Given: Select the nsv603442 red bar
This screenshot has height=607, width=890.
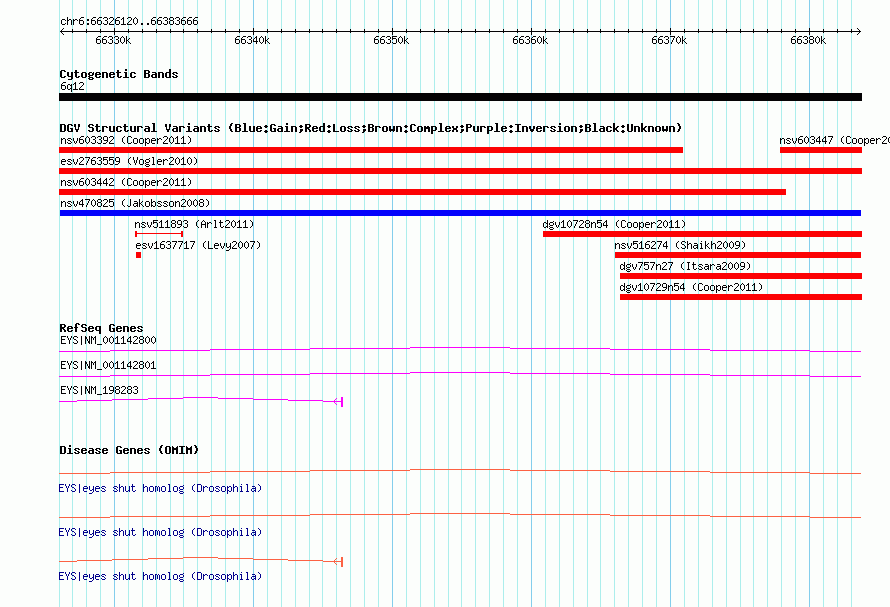Looking at the screenshot, I should point(422,192).
